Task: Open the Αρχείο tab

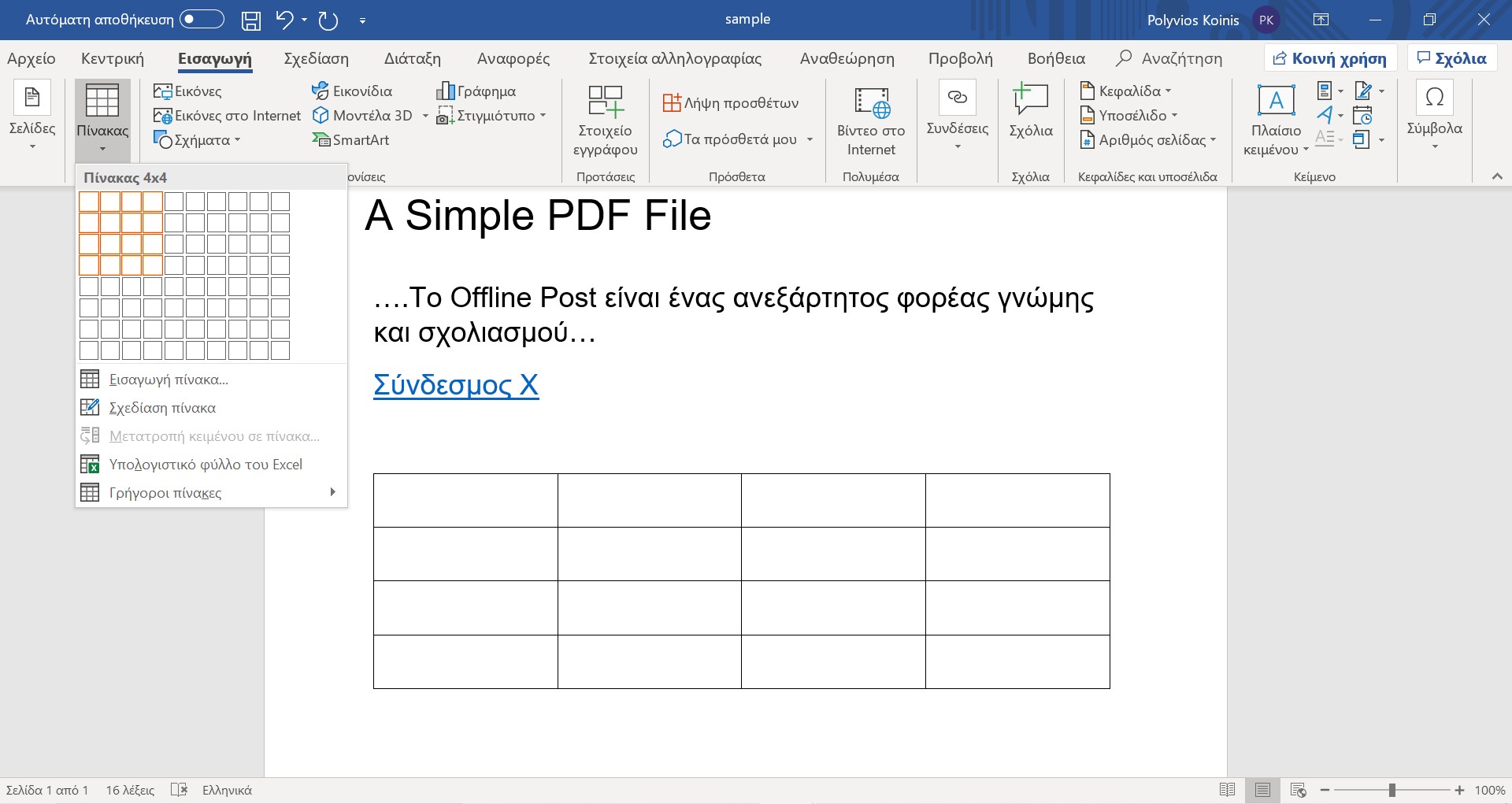Action: [x=31, y=58]
